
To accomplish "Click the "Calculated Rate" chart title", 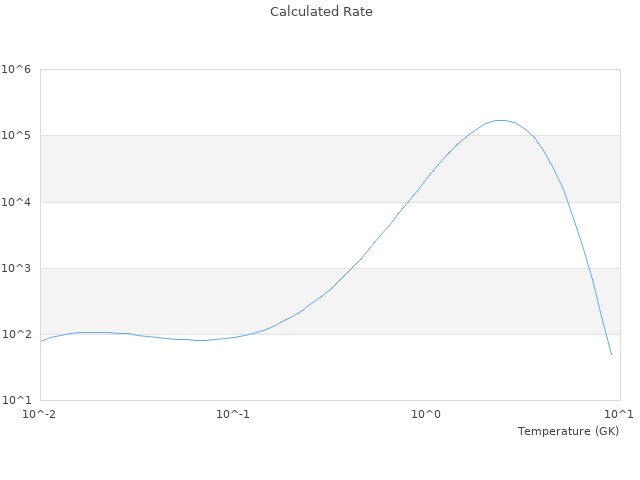I will pos(320,12).
